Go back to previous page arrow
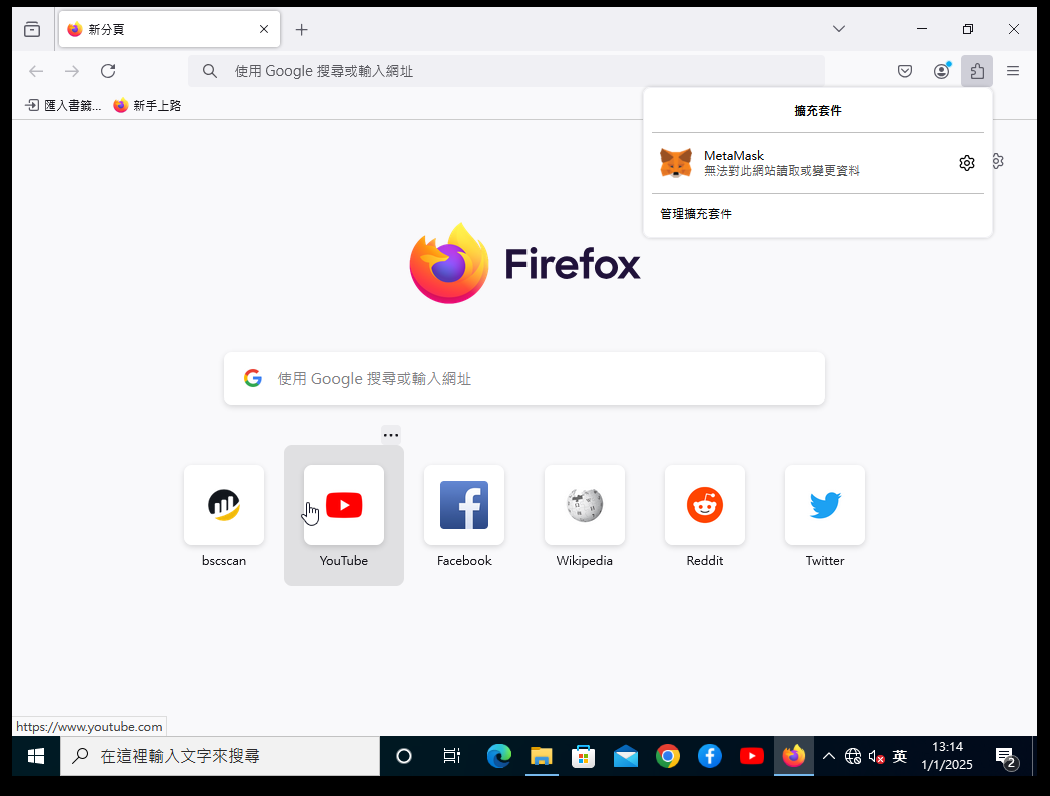 pyautogui.click(x=36, y=71)
